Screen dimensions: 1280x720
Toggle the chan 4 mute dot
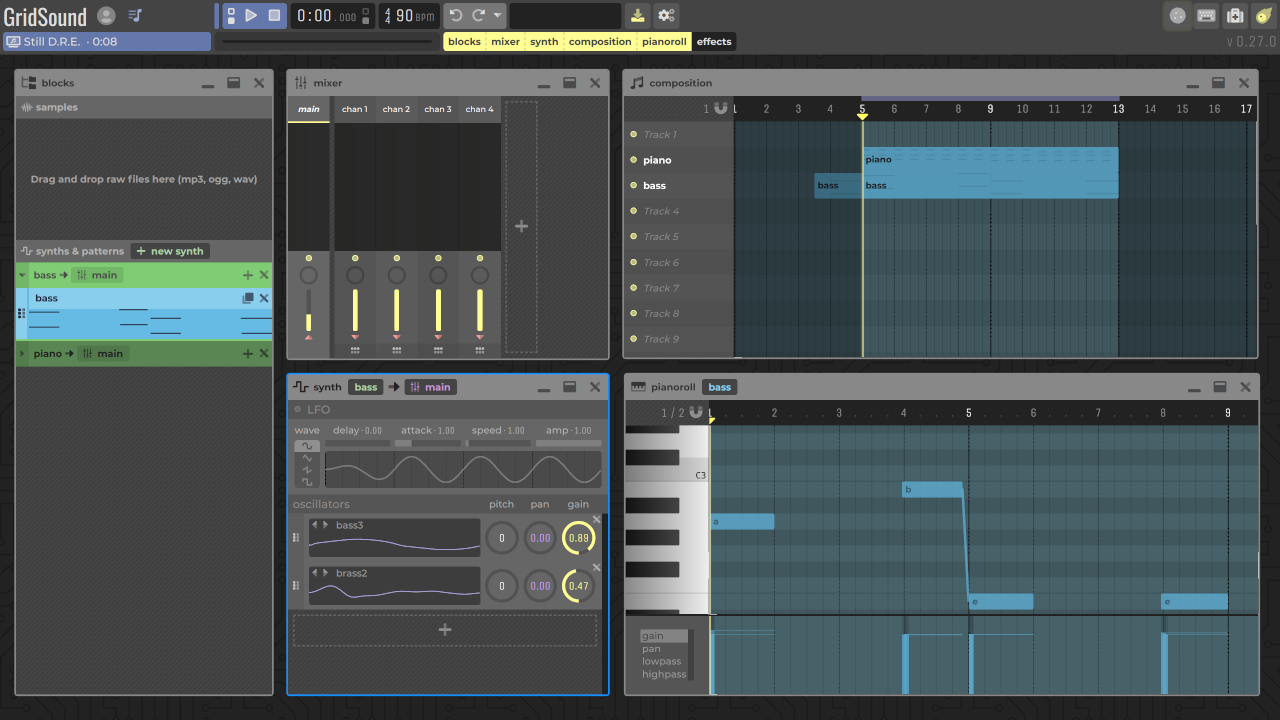coord(480,258)
